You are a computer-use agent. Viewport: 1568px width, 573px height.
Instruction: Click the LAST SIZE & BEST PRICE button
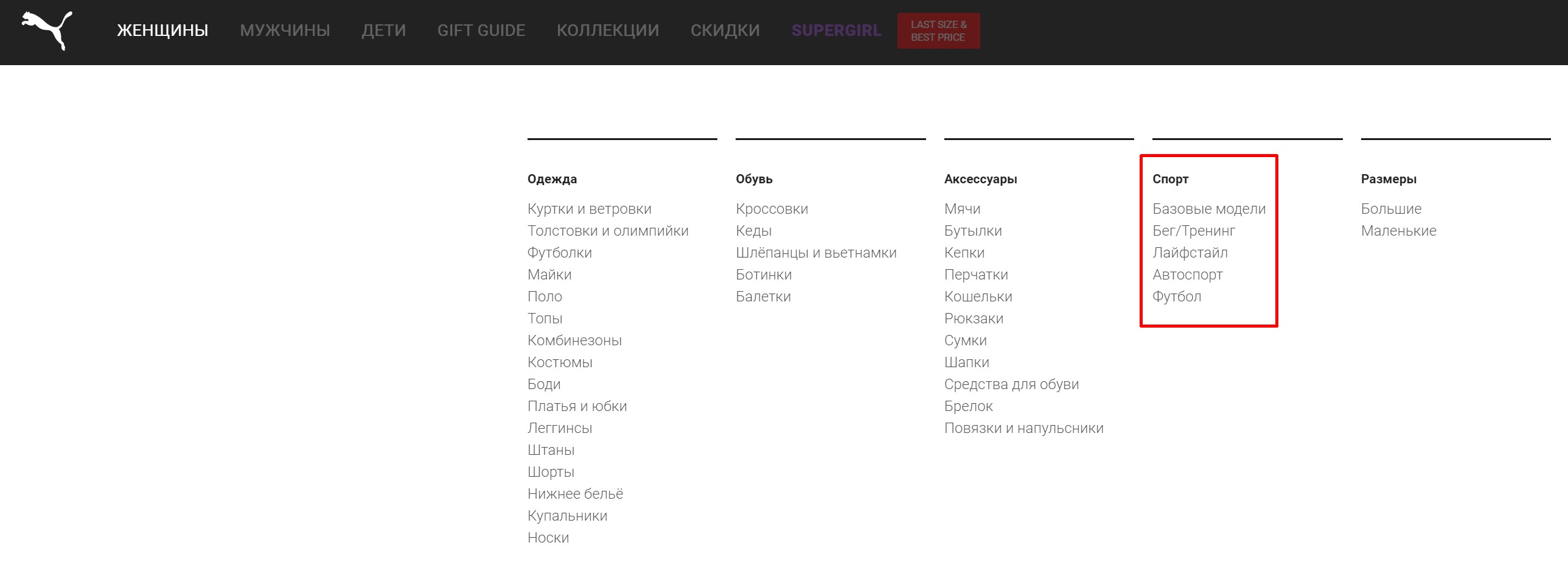tap(938, 30)
